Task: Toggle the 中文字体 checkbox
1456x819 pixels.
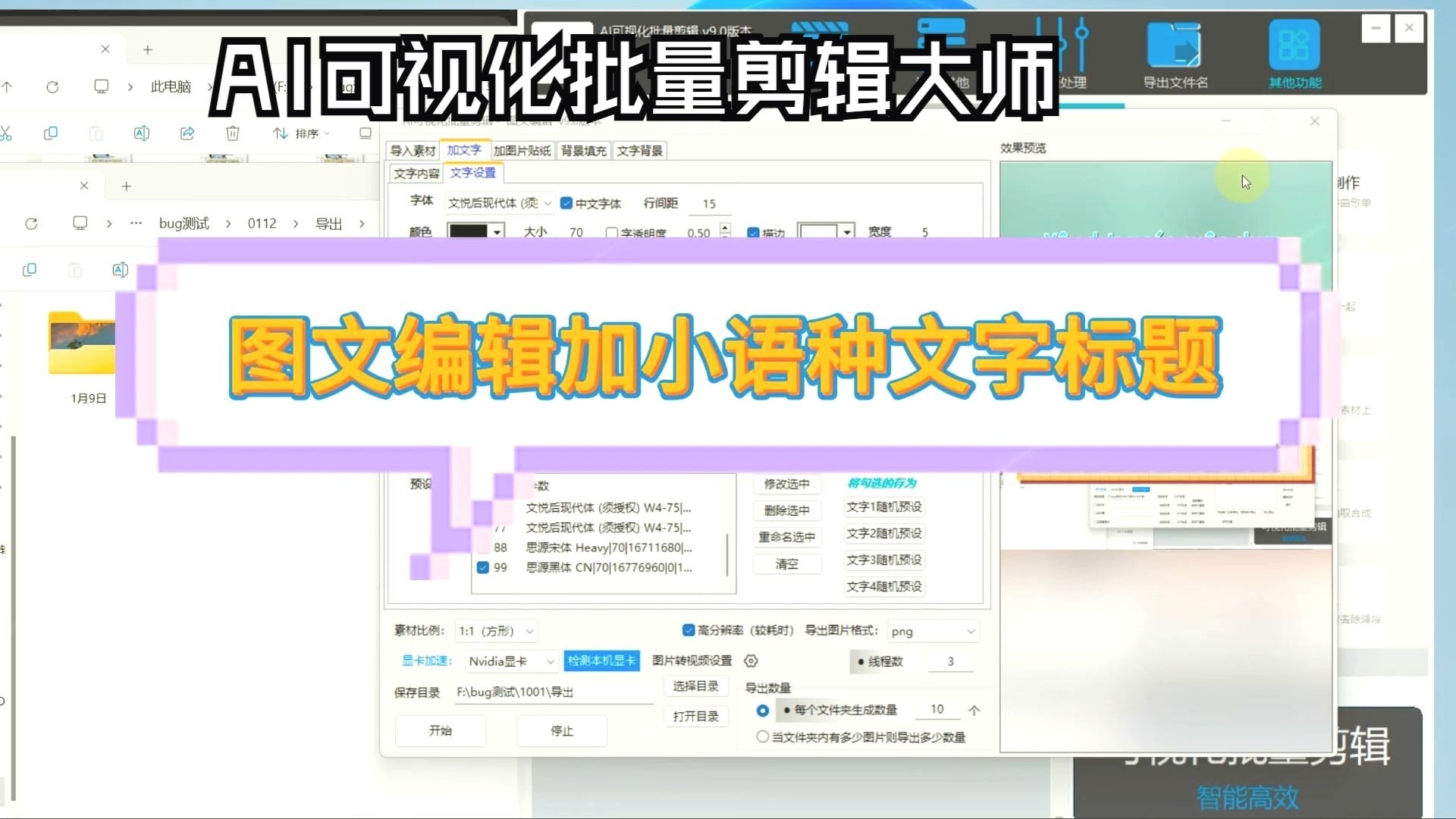Action: coord(566,203)
